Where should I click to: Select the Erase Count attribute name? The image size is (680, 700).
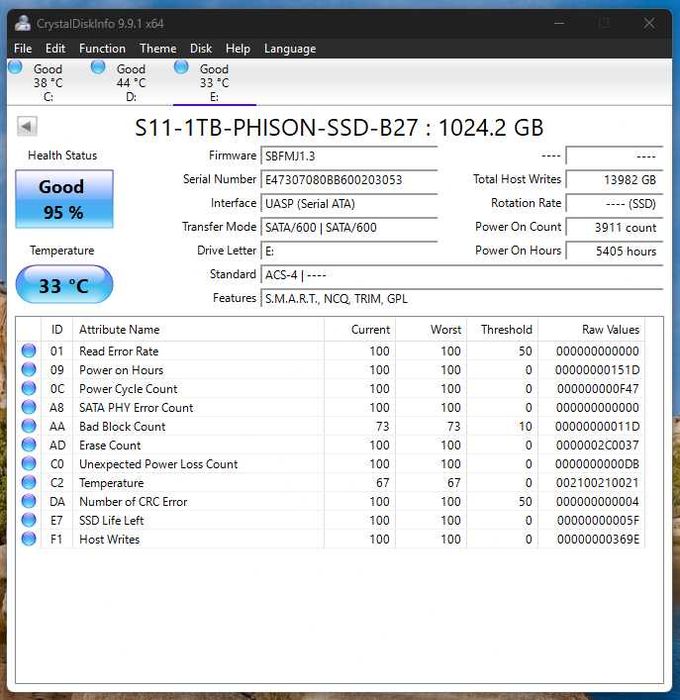tap(110, 445)
